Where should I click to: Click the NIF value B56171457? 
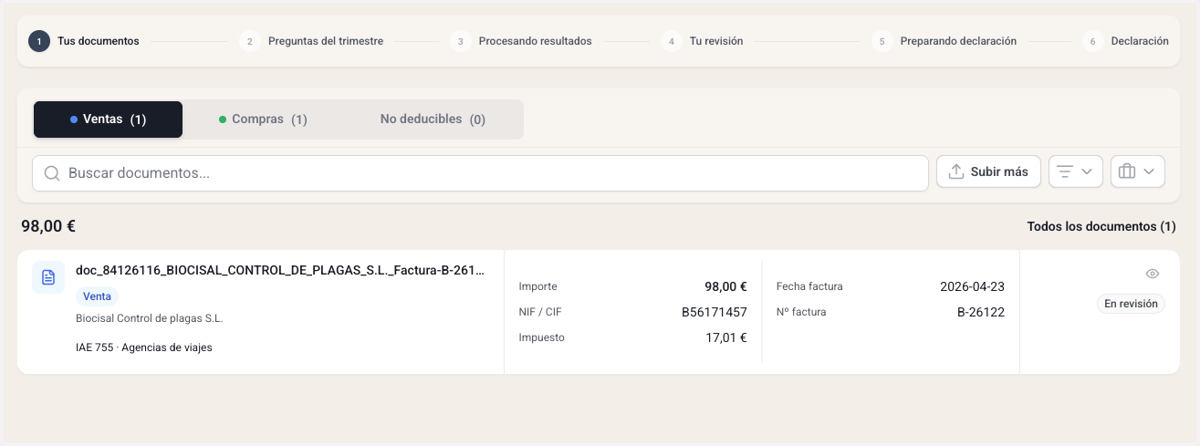[x=714, y=312]
